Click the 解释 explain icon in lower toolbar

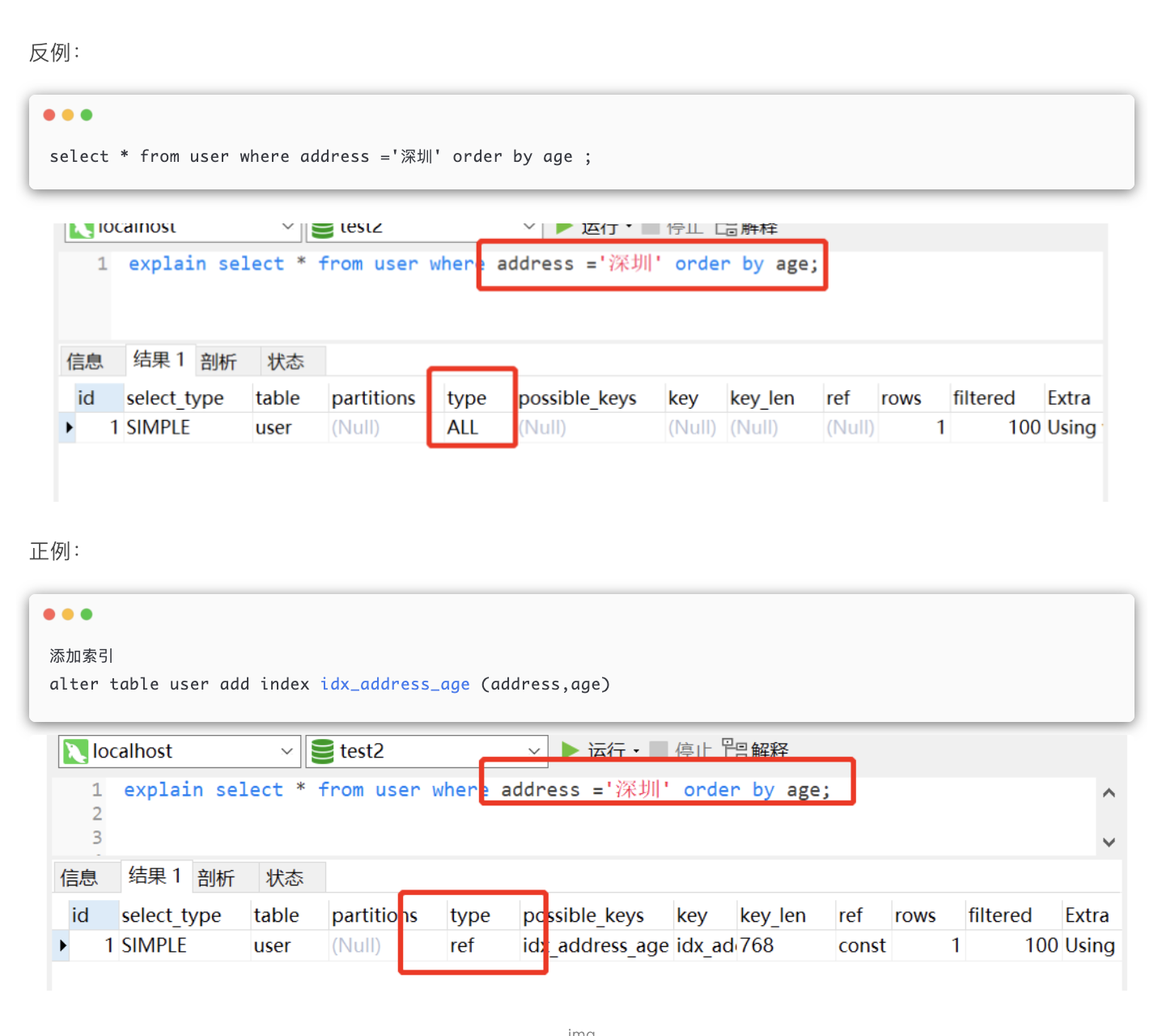[x=734, y=747]
